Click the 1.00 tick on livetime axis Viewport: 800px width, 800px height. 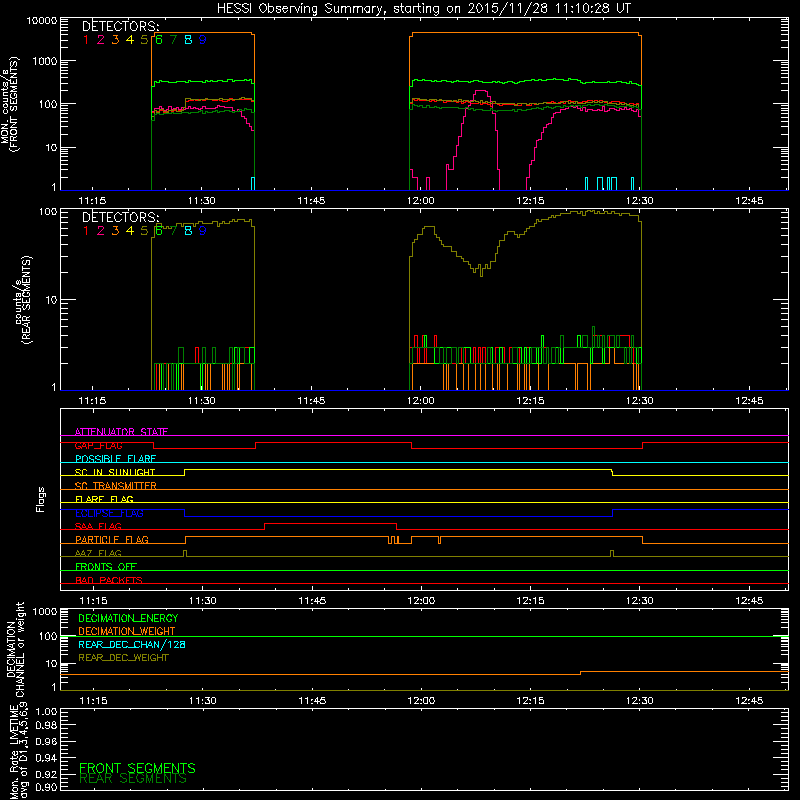pos(46,711)
